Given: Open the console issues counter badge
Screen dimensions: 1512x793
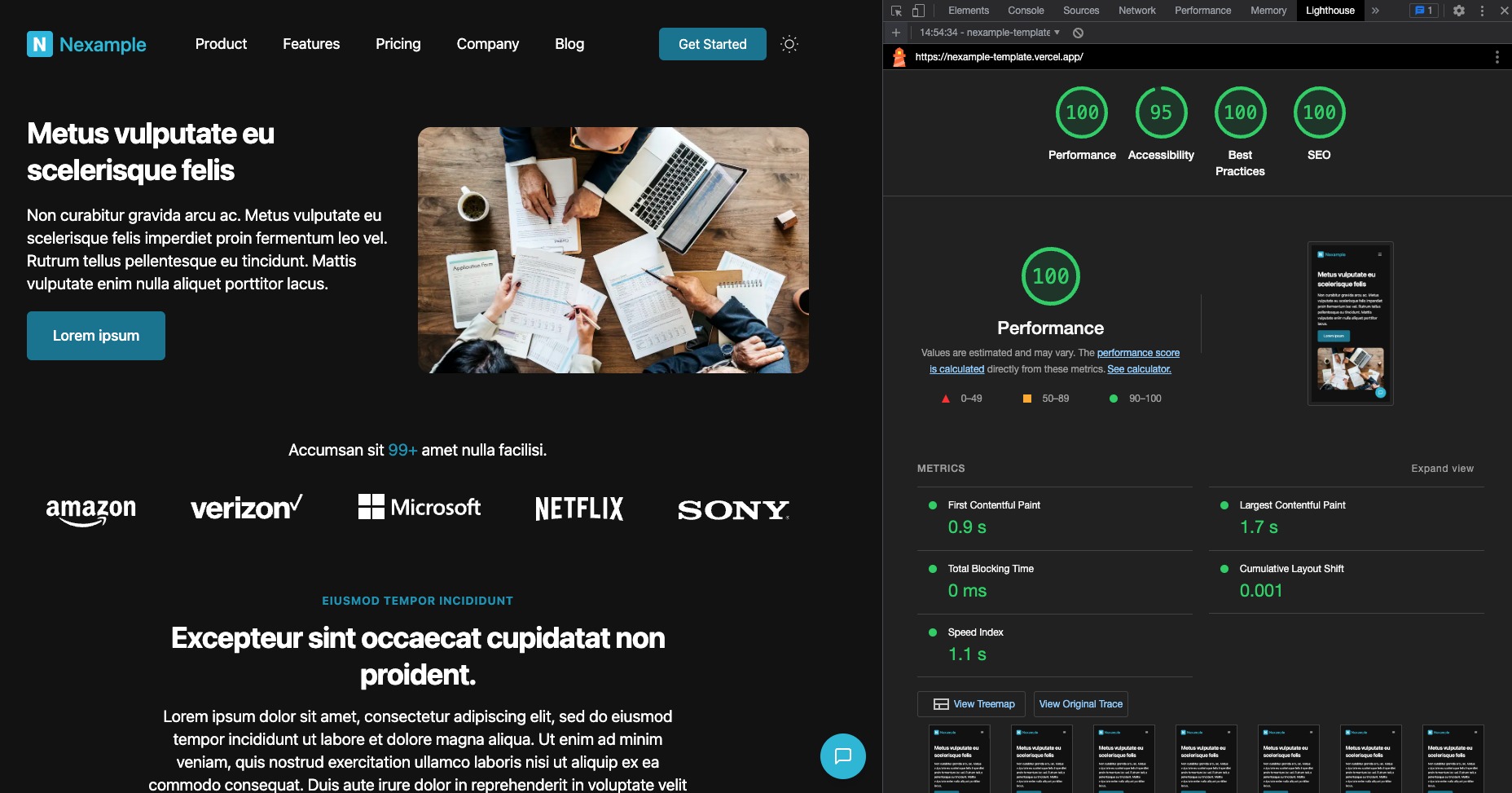Looking at the screenshot, I should tap(1424, 11).
